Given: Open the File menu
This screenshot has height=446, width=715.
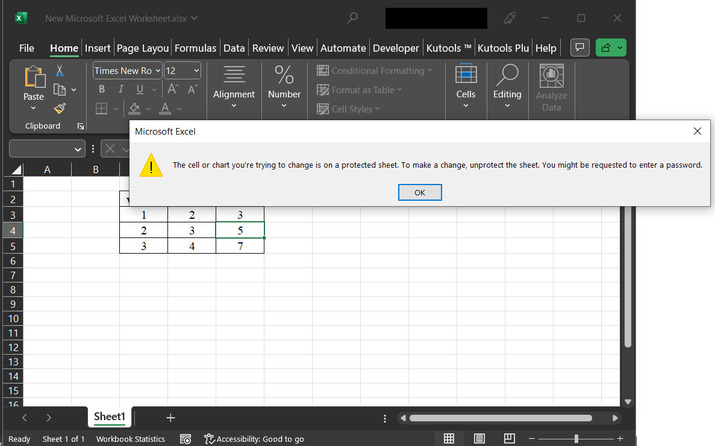Looking at the screenshot, I should (26, 48).
